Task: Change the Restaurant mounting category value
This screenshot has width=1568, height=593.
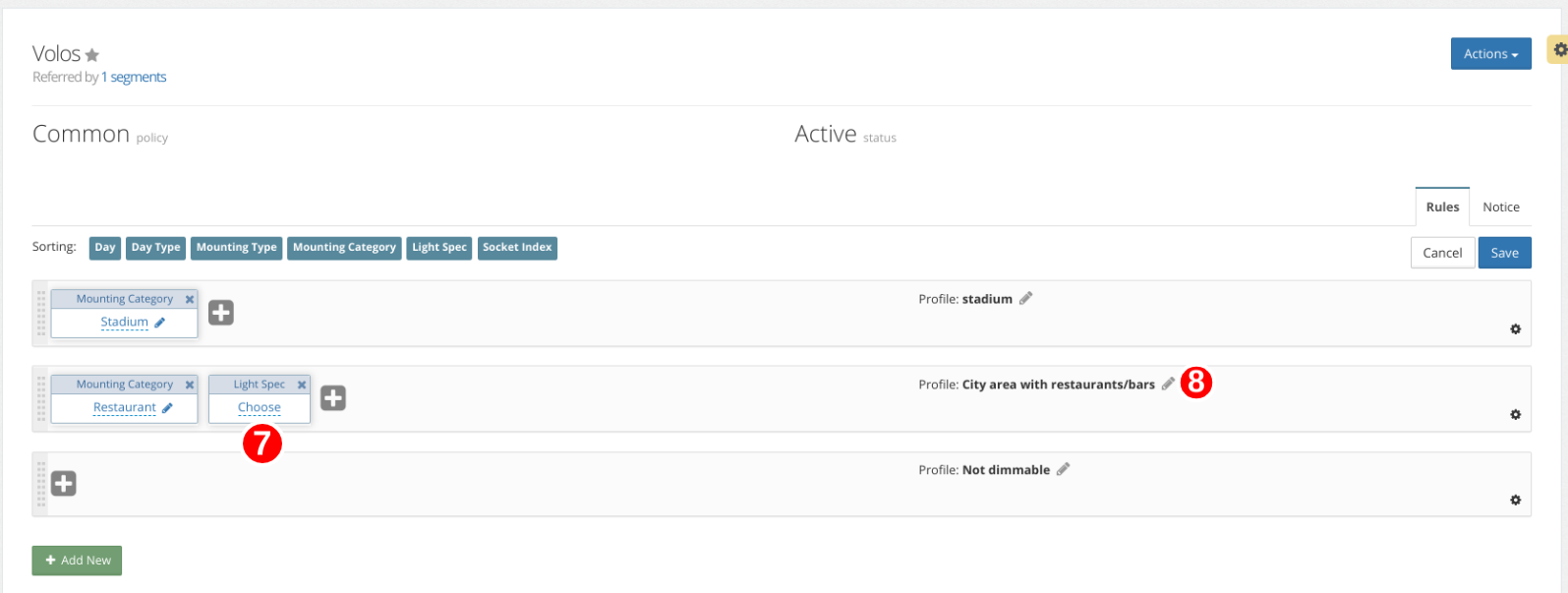Action: point(125,408)
